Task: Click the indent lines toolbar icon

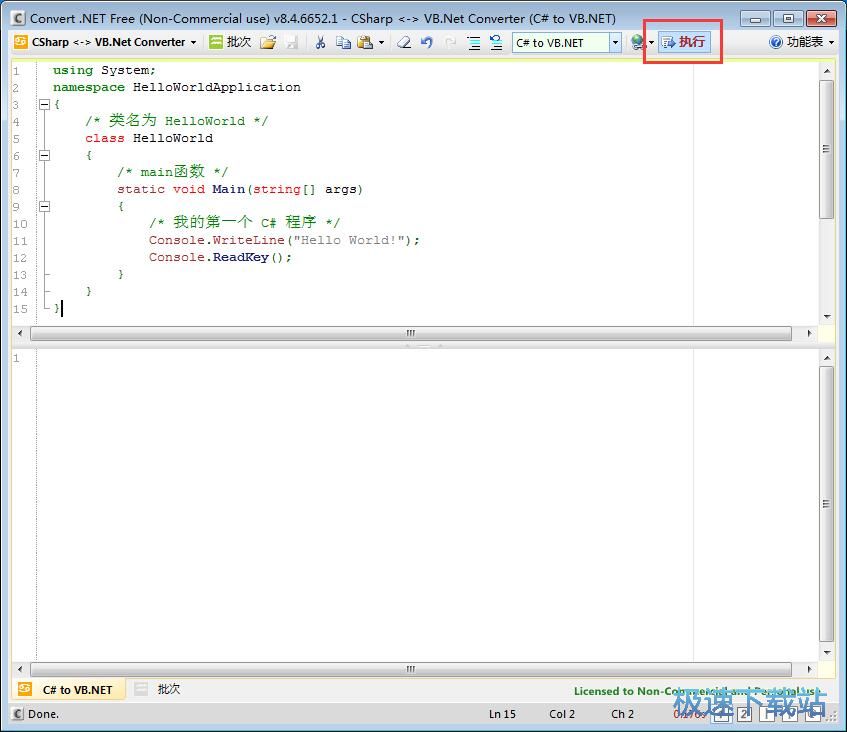Action: [473, 42]
